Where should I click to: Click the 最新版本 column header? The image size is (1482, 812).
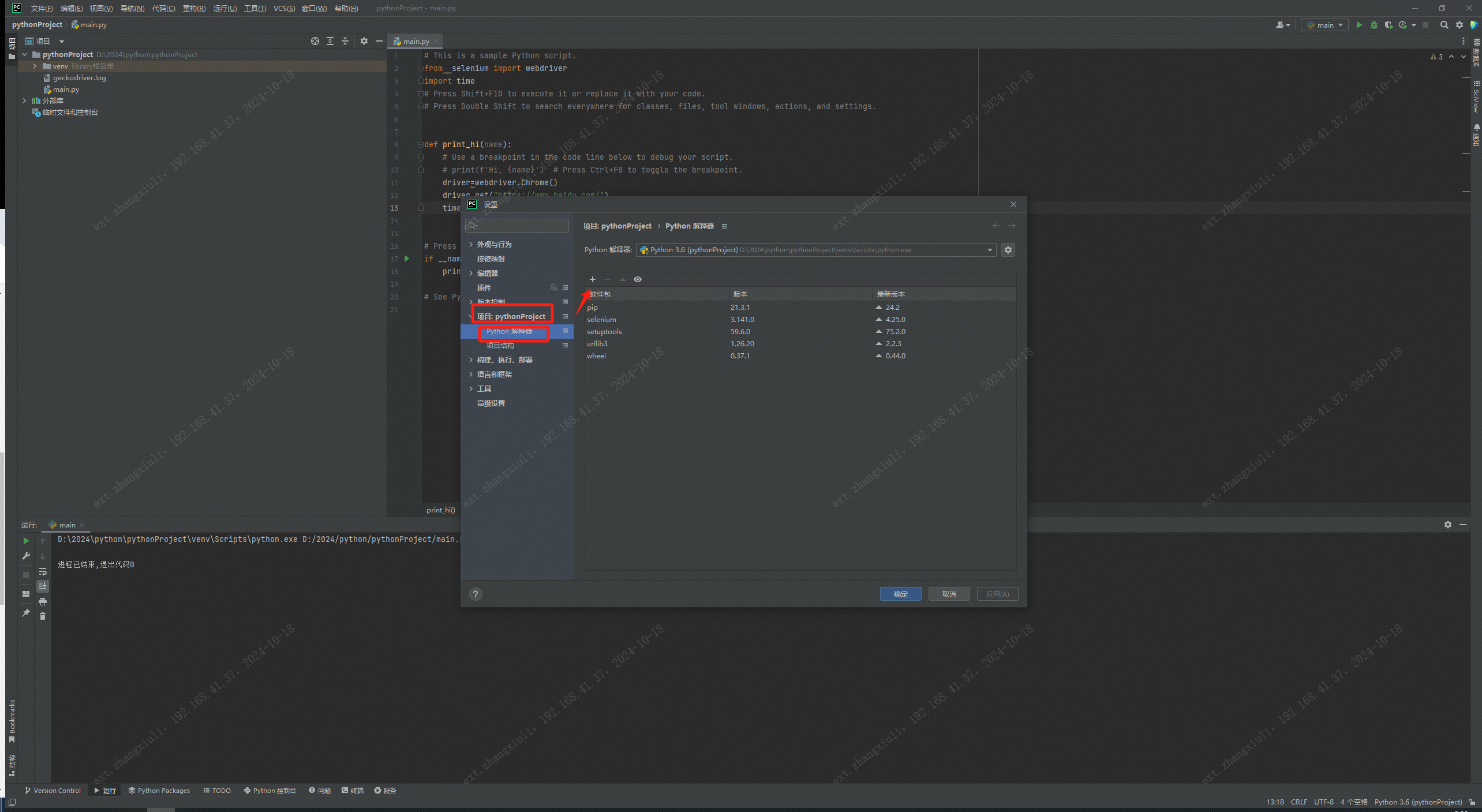[944, 294]
